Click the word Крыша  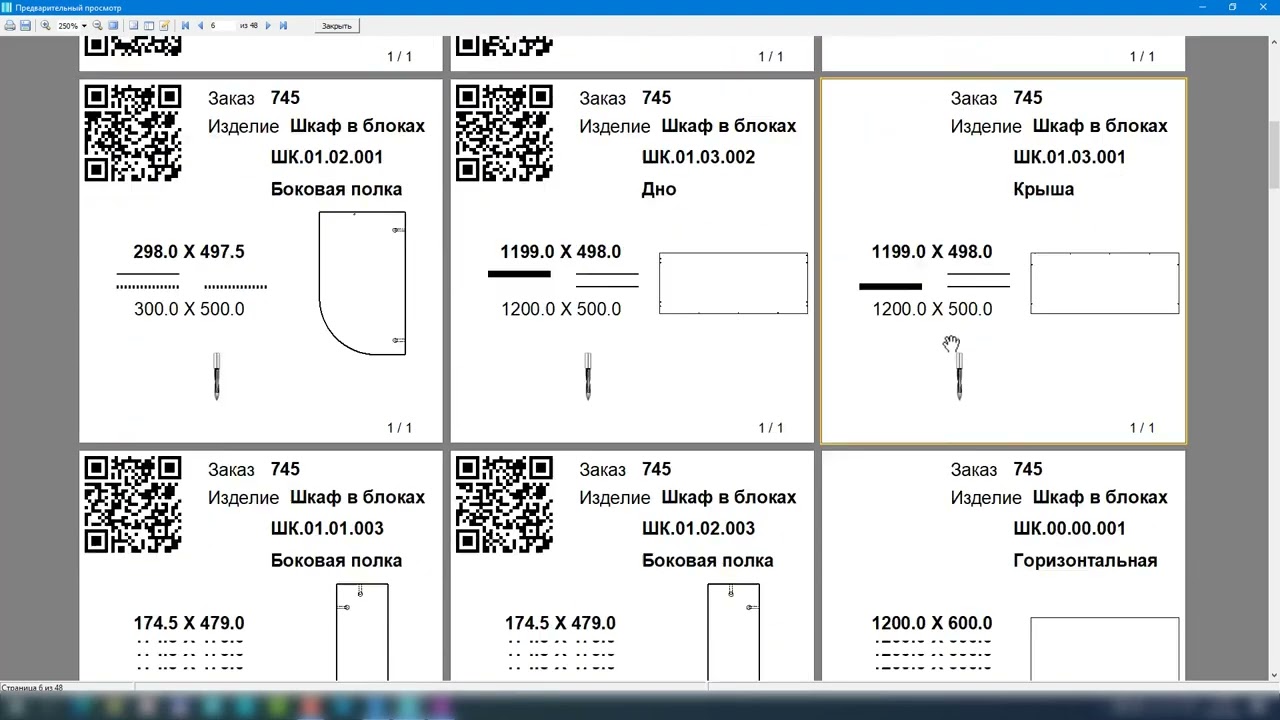[x=1043, y=189]
